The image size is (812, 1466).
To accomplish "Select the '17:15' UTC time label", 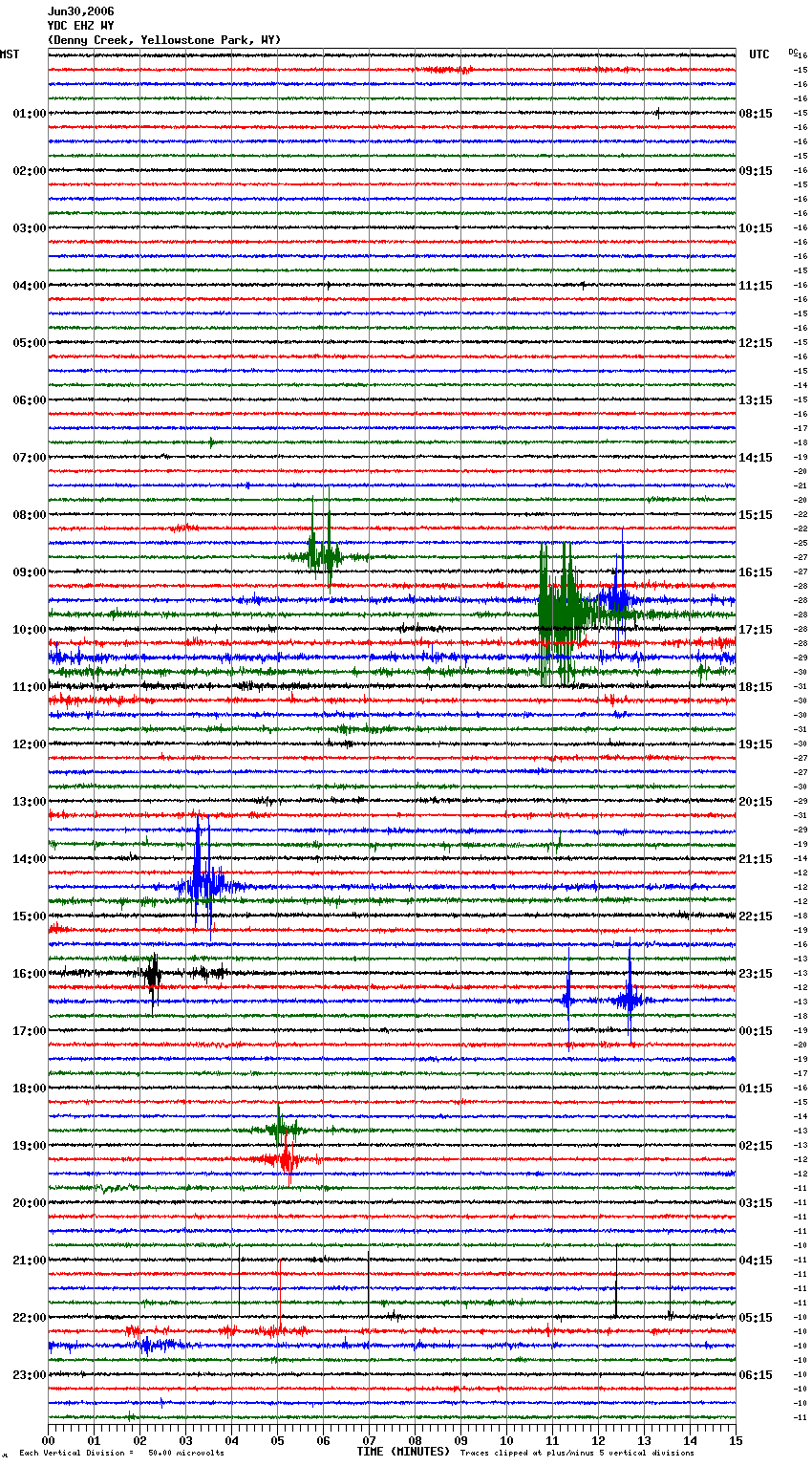I will coord(756,630).
